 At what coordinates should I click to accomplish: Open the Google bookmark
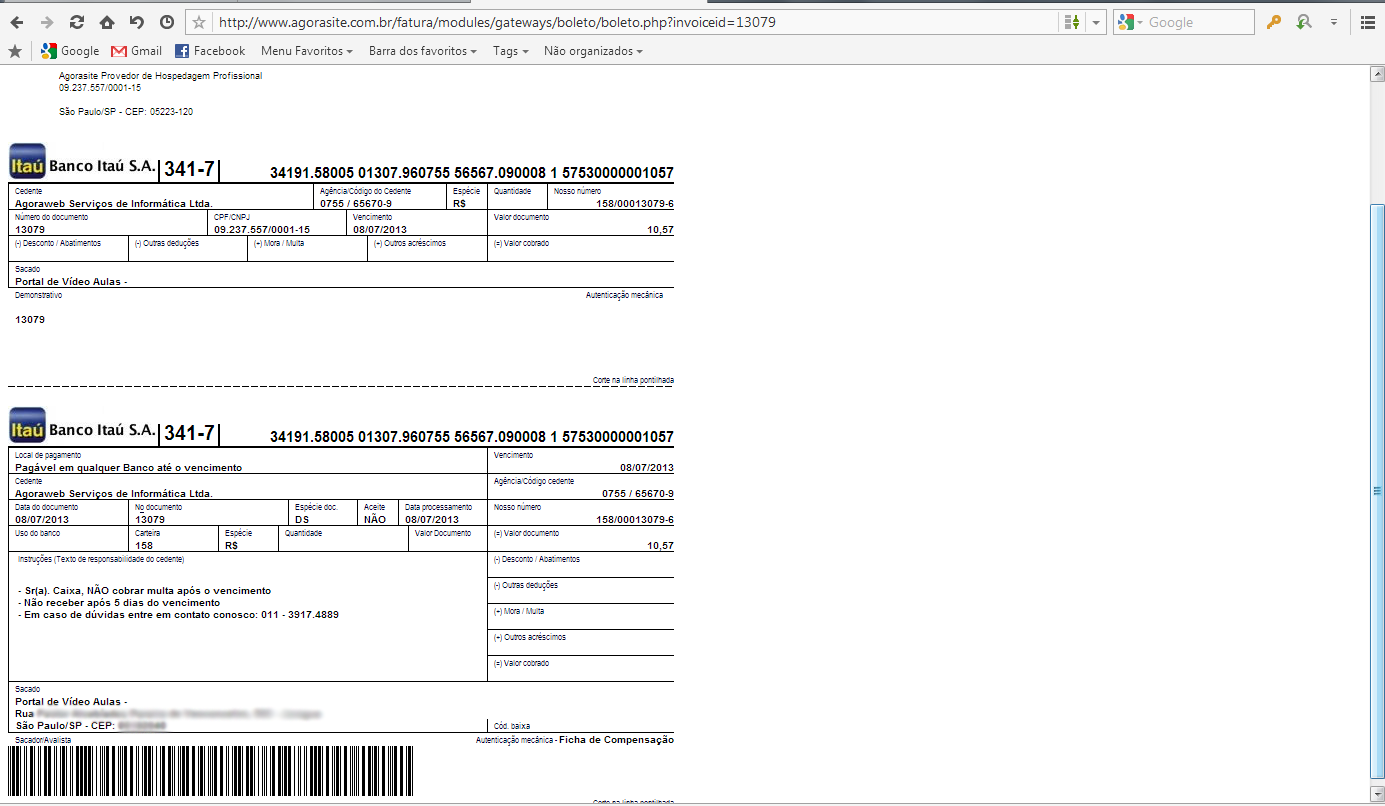pos(70,51)
